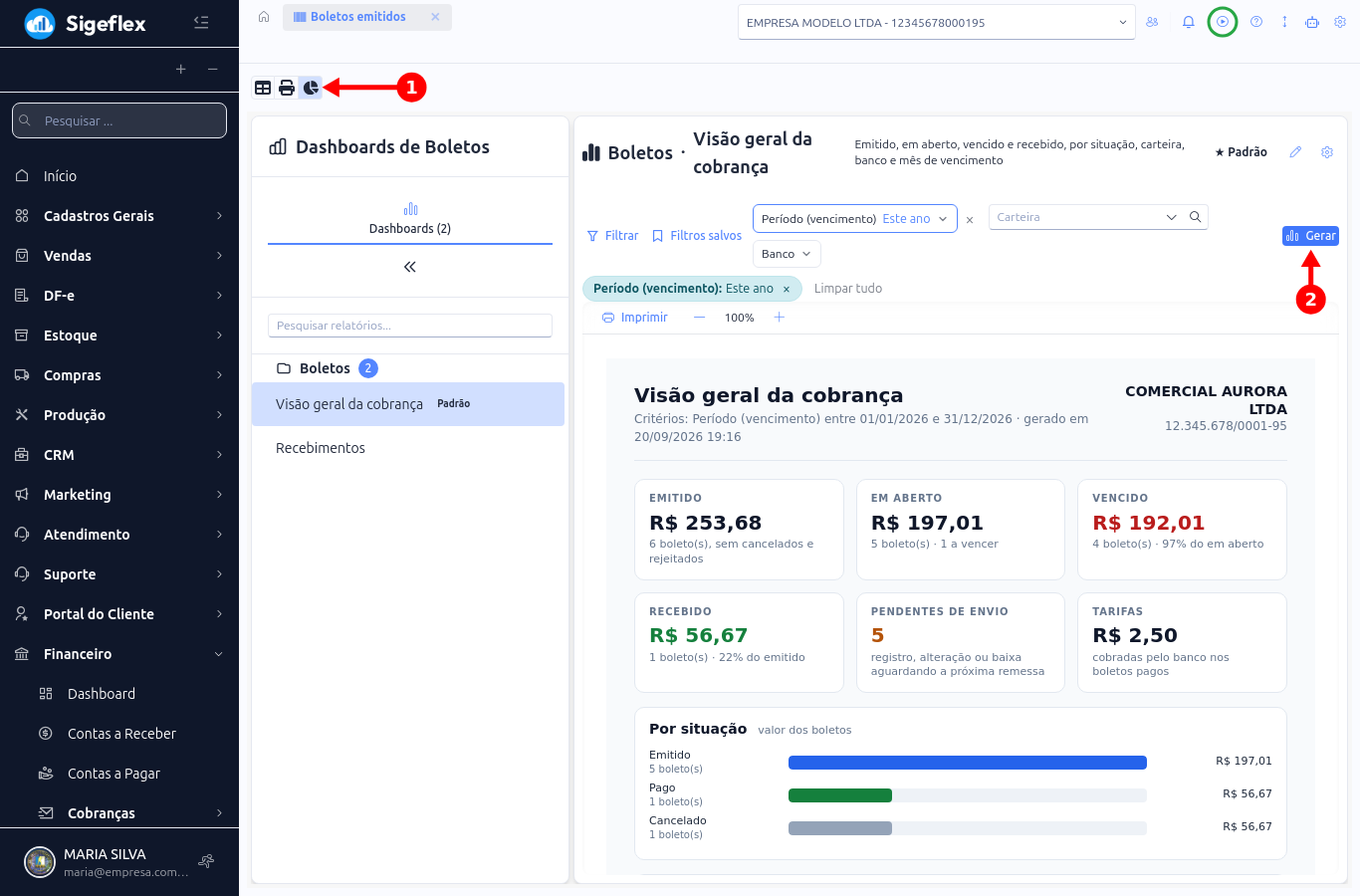1360x896 pixels.
Task: Go to Início in the sidebar
Action: [x=119, y=176]
